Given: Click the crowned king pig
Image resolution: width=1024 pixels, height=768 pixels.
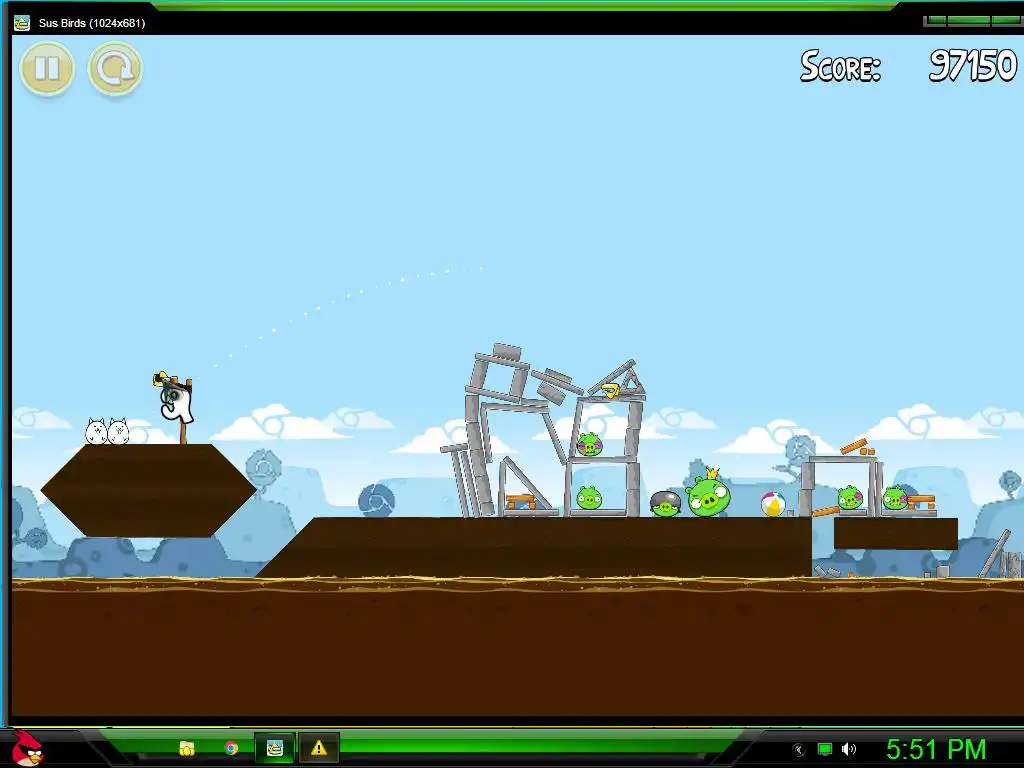Looking at the screenshot, I should coord(708,494).
